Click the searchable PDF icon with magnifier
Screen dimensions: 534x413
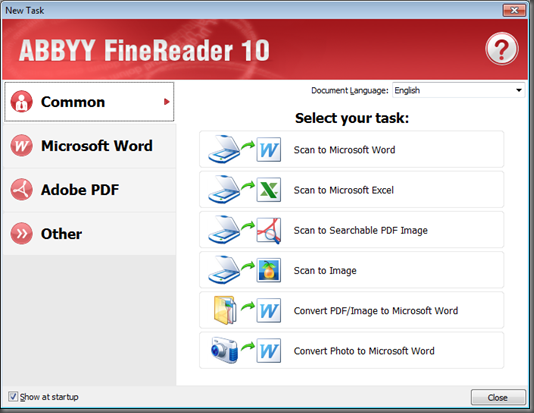click(x=269, y=230)
